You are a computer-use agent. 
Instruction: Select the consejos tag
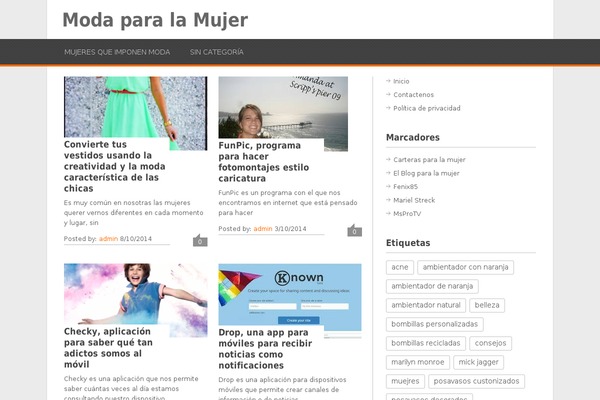point(491,343)
